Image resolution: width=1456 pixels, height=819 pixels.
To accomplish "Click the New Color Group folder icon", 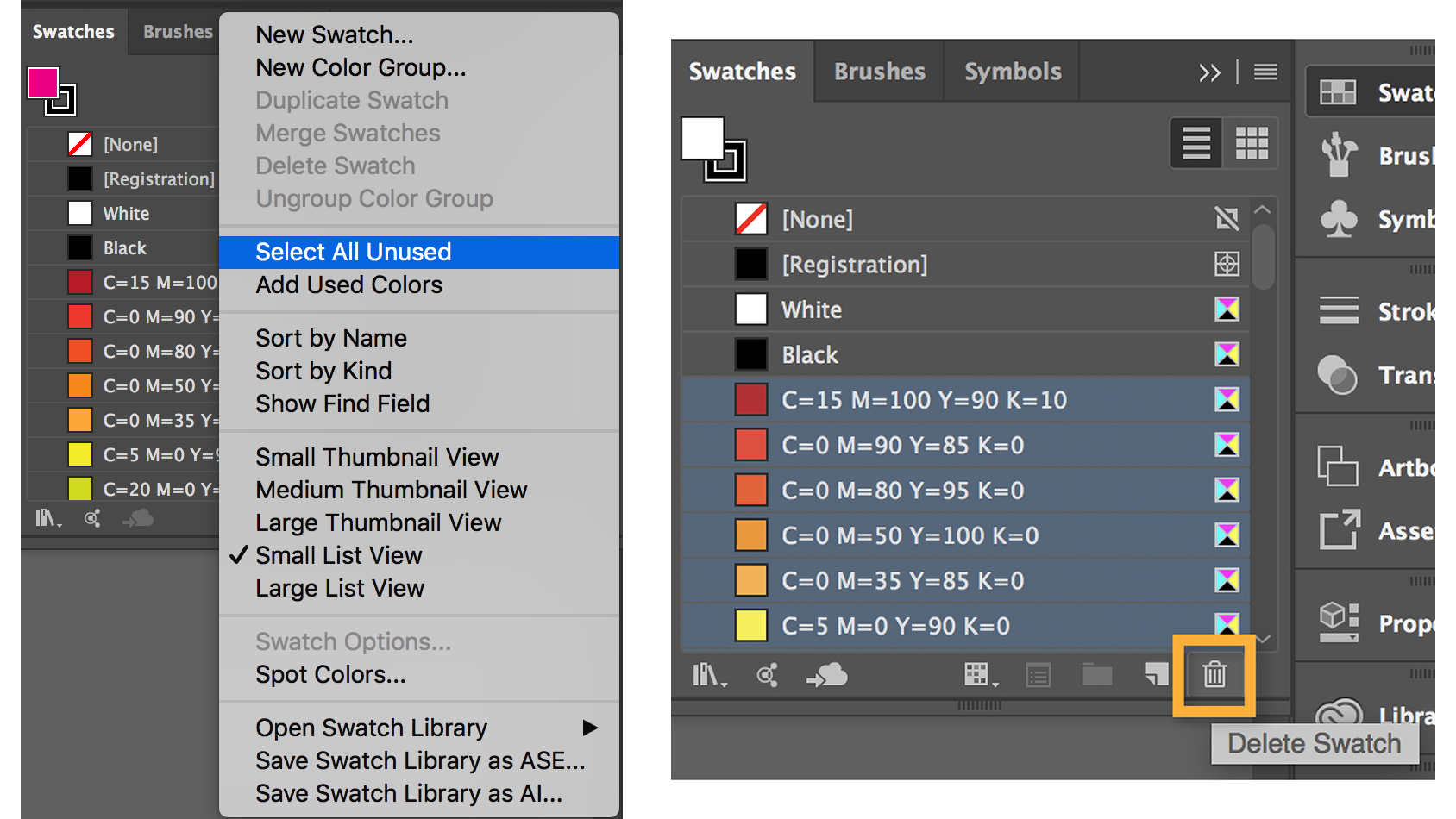I will click(x=1096, y=674).
